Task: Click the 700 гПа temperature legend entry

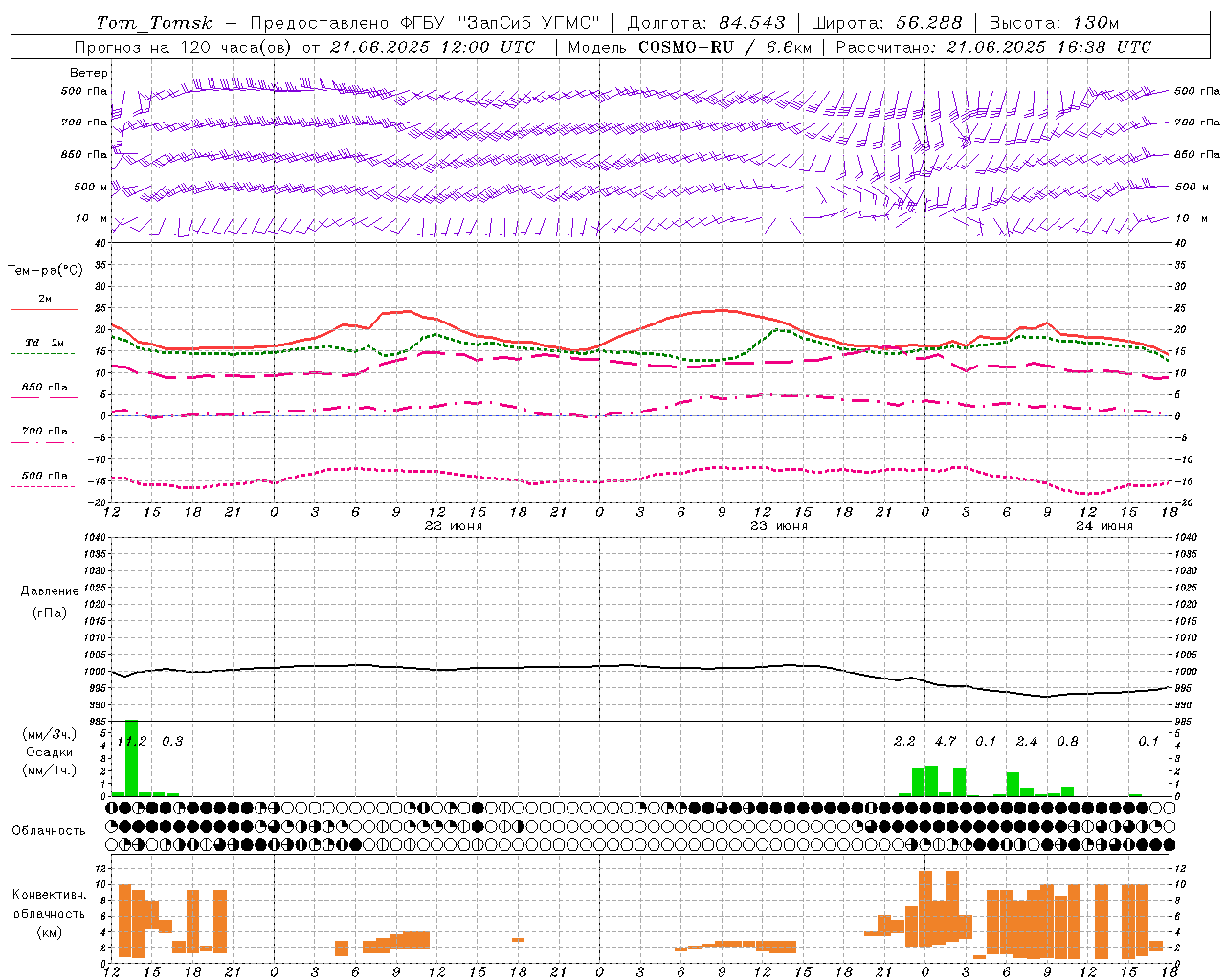Action: coord(44,431)
